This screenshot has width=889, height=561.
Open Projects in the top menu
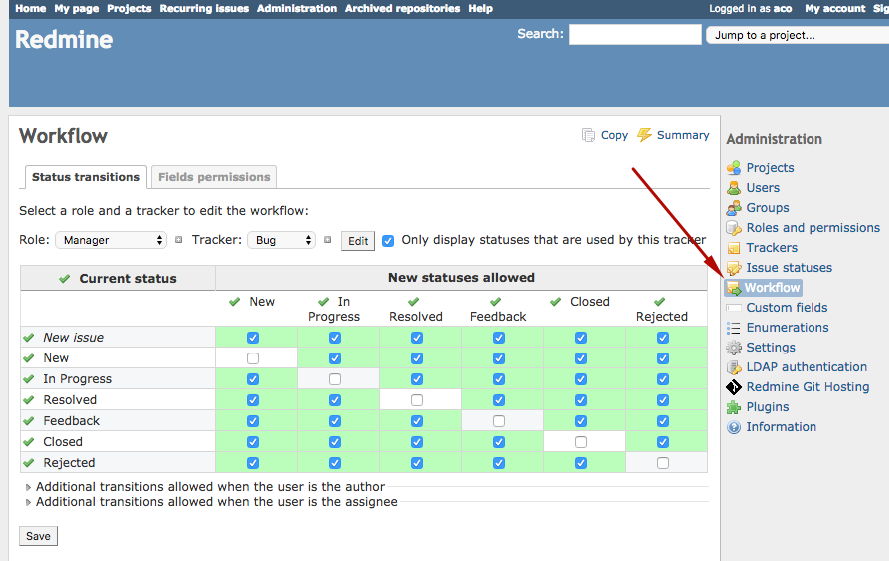point(129,9)
